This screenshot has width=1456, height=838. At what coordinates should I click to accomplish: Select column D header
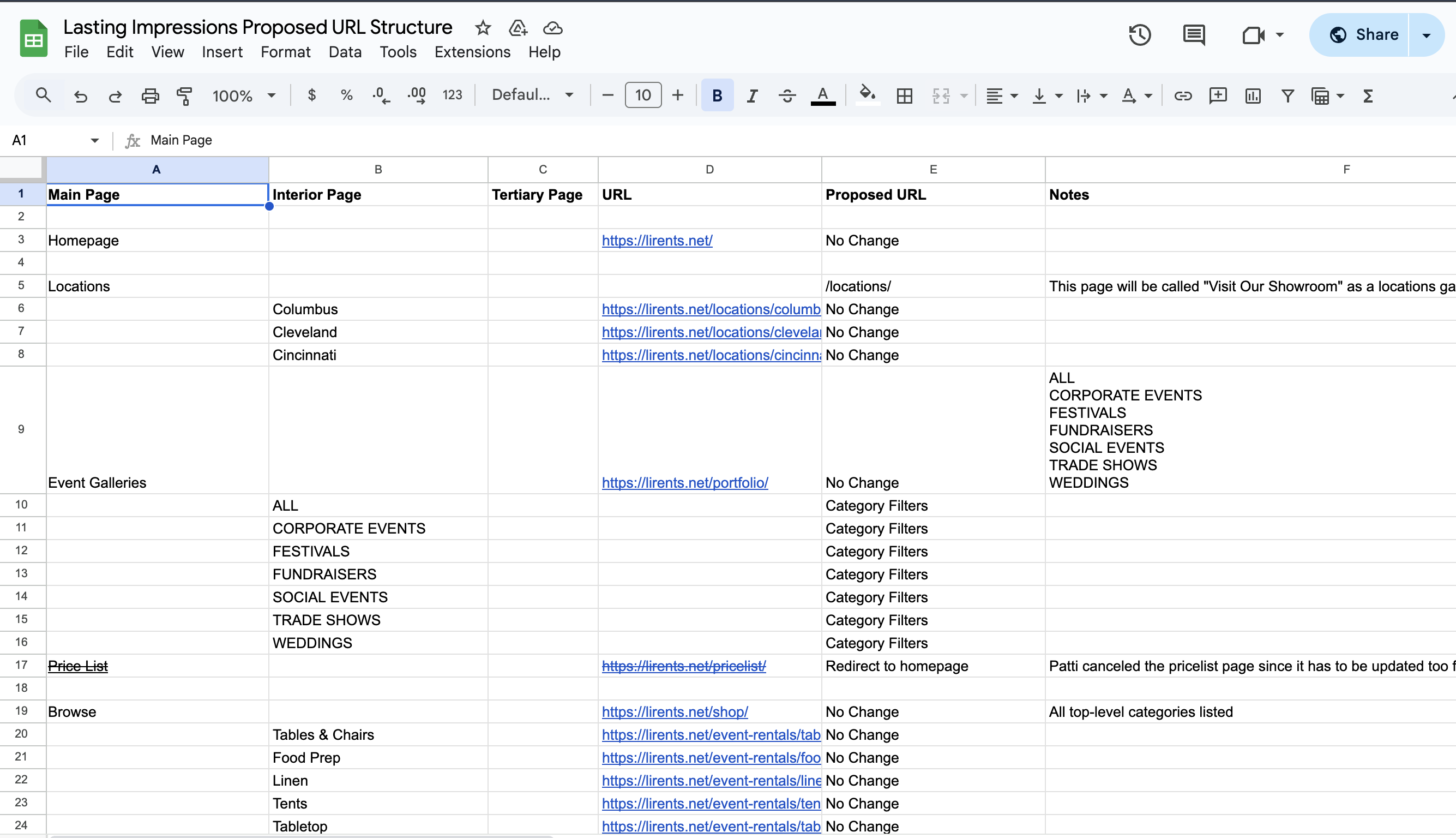(x=709, y=169)
